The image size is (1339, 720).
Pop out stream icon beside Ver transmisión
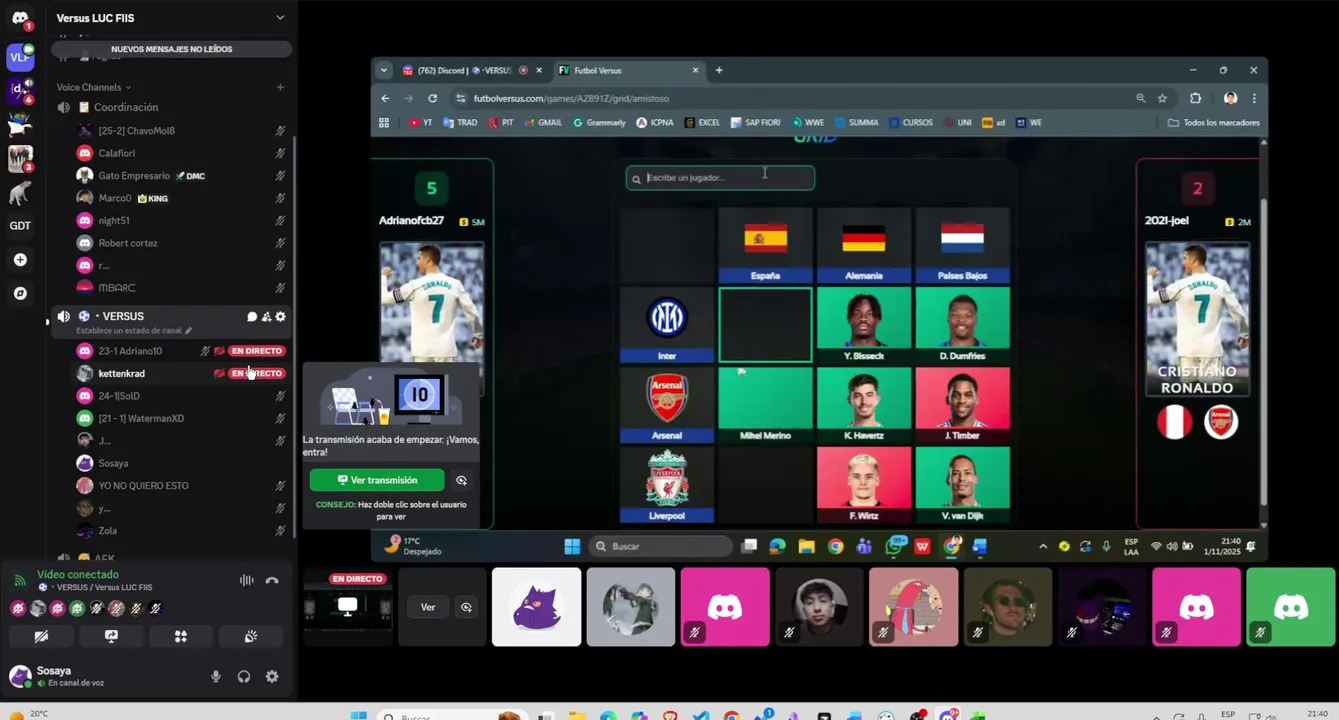tap(461, 480)
